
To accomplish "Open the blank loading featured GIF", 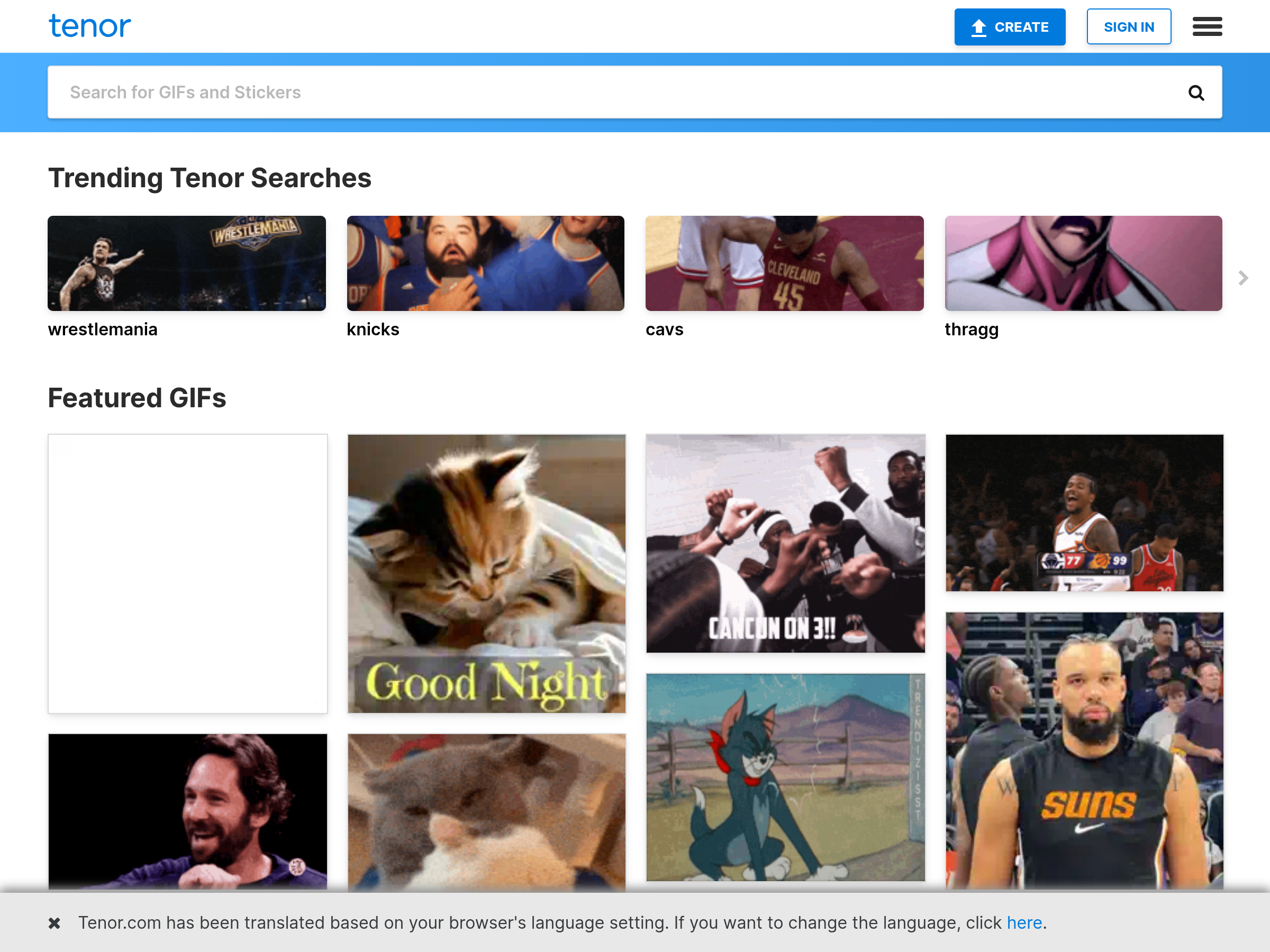I will point(188,574).
